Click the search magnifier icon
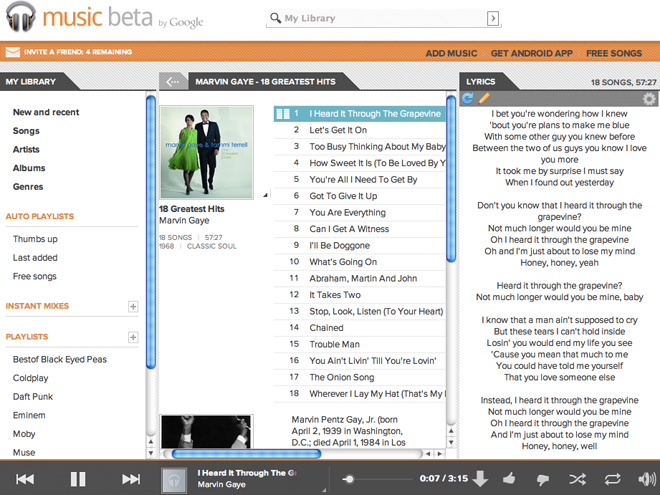The image size is (660, 495). [x=275, y=18]
